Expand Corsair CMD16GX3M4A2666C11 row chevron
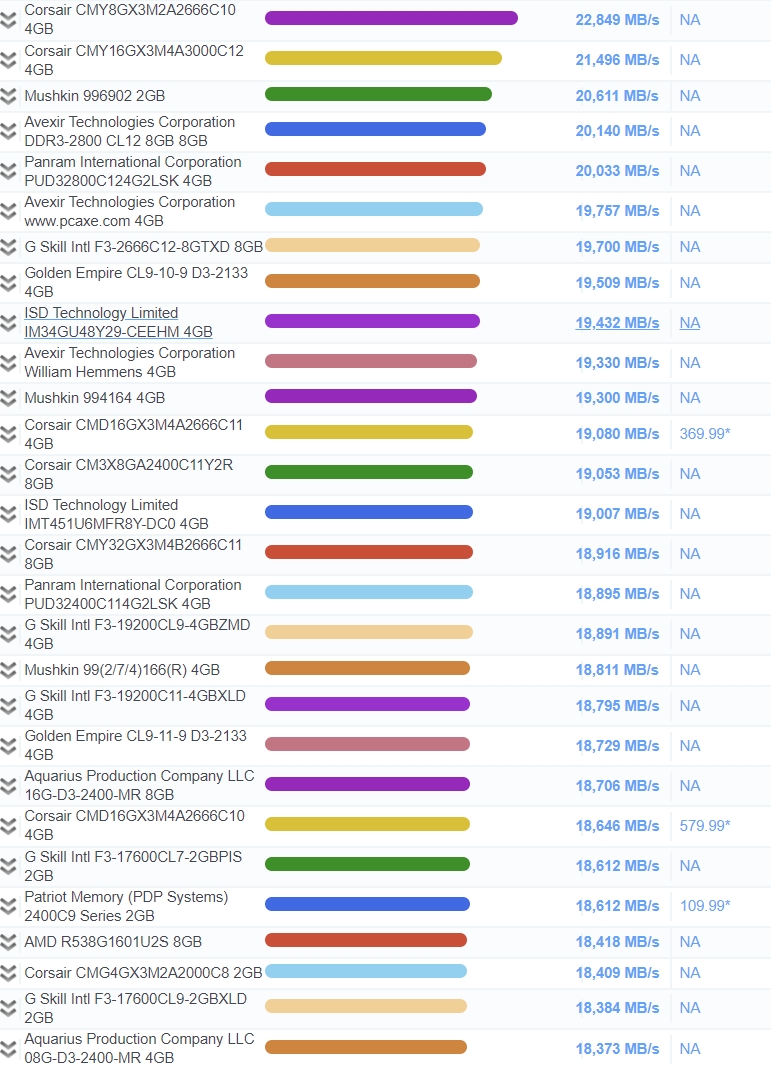This screenshot has width=771, height=1067. tap(8, 433)
